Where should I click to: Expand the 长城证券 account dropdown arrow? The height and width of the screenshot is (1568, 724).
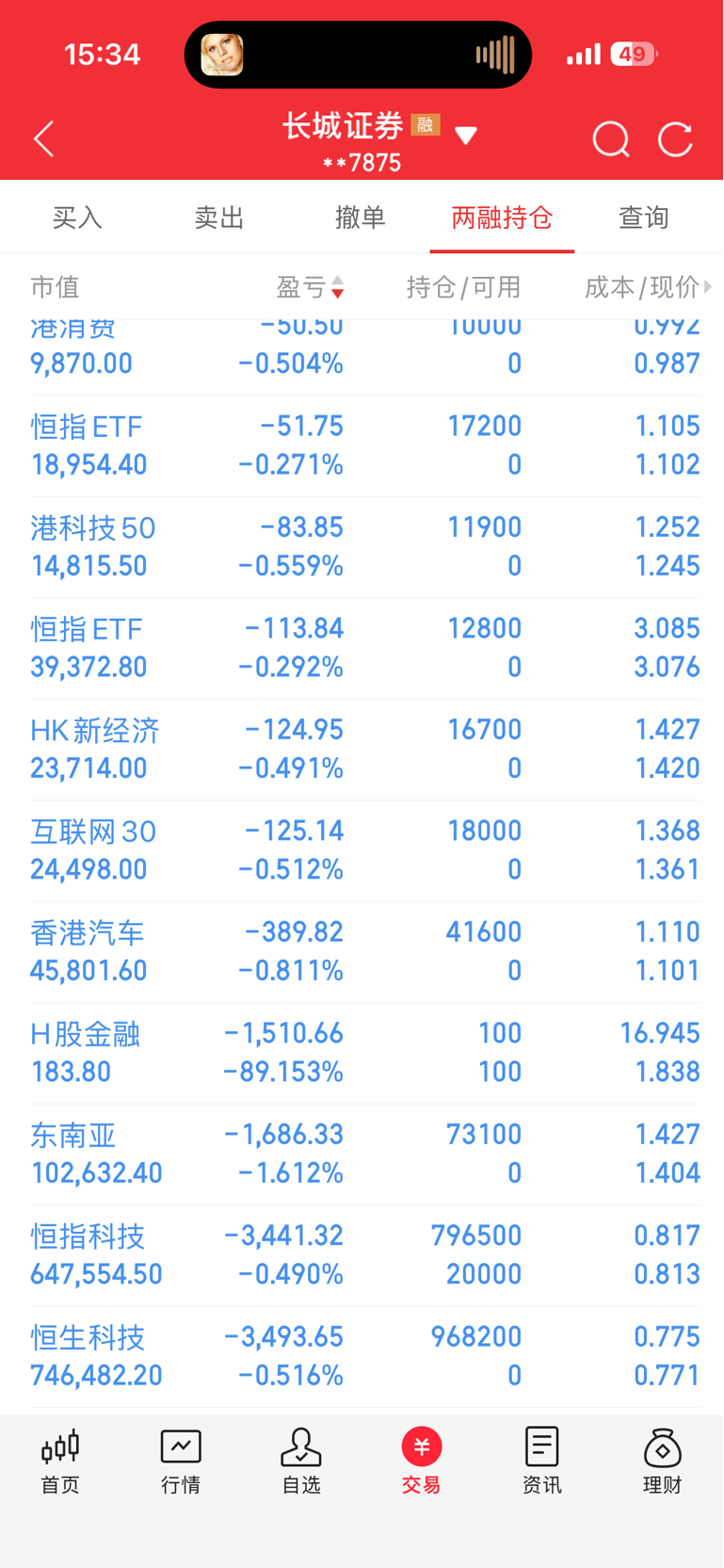[465, 136]
